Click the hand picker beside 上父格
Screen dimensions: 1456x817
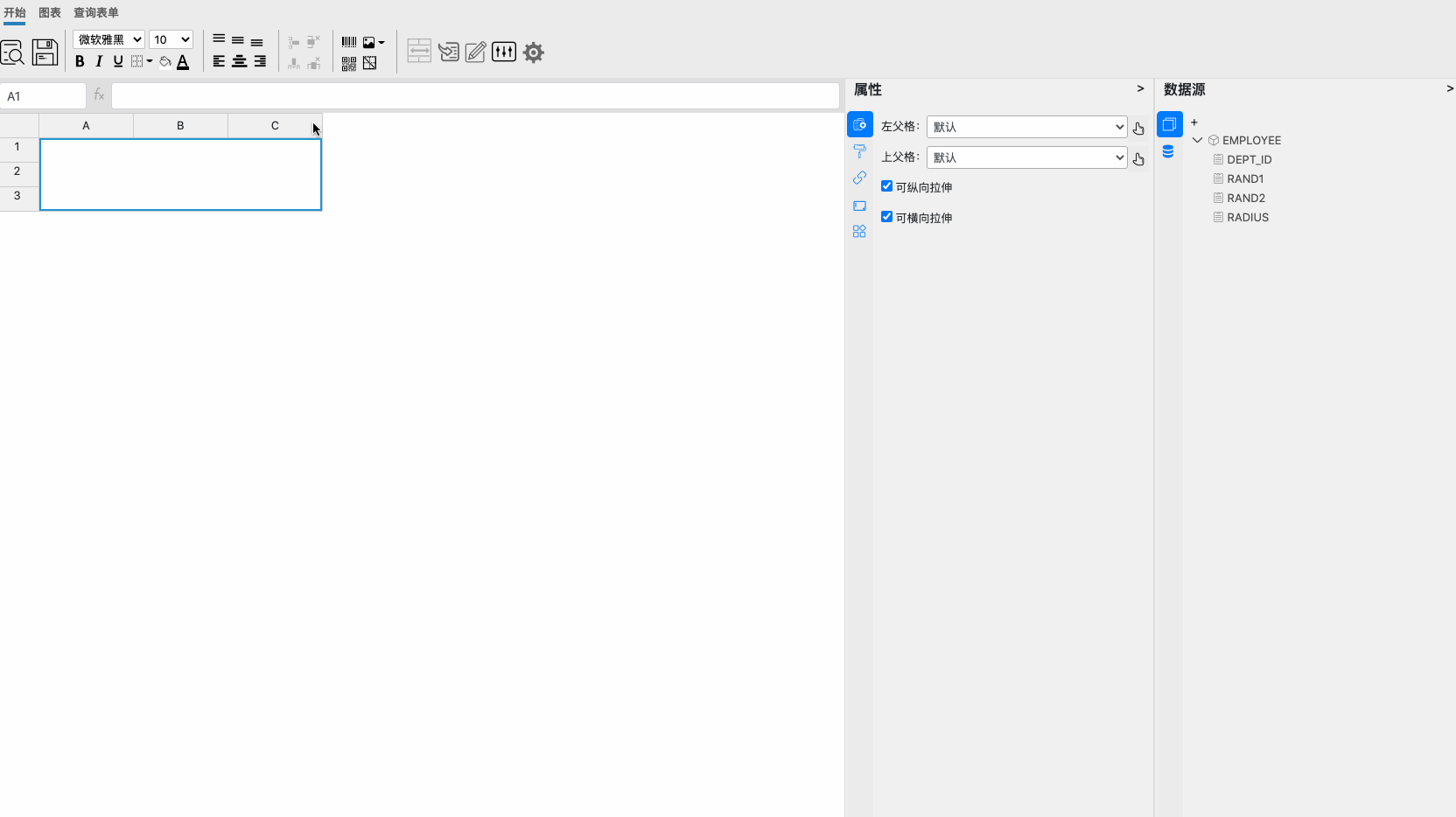point(1138,159)
